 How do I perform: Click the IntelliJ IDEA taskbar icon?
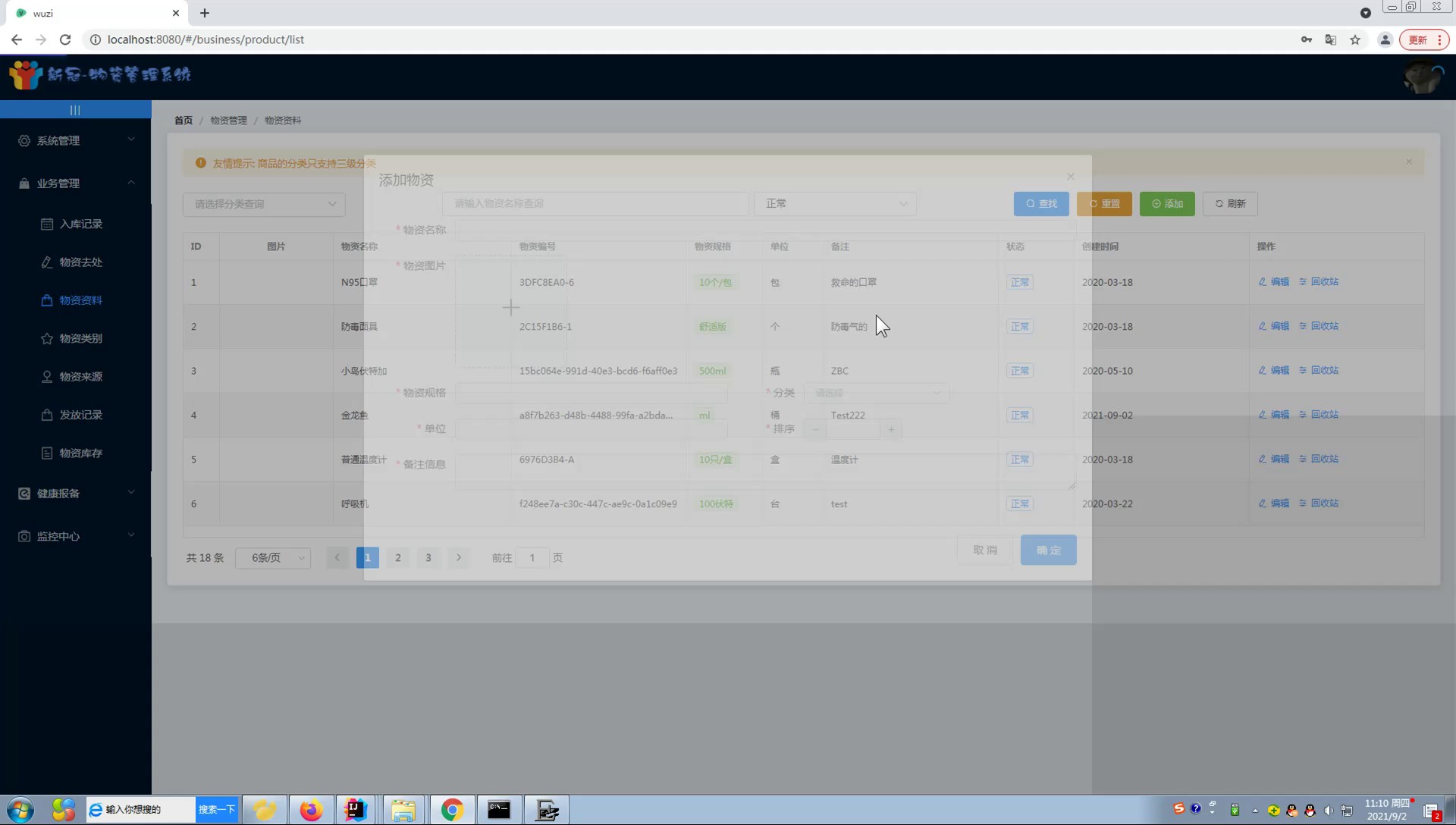[355, 810]
